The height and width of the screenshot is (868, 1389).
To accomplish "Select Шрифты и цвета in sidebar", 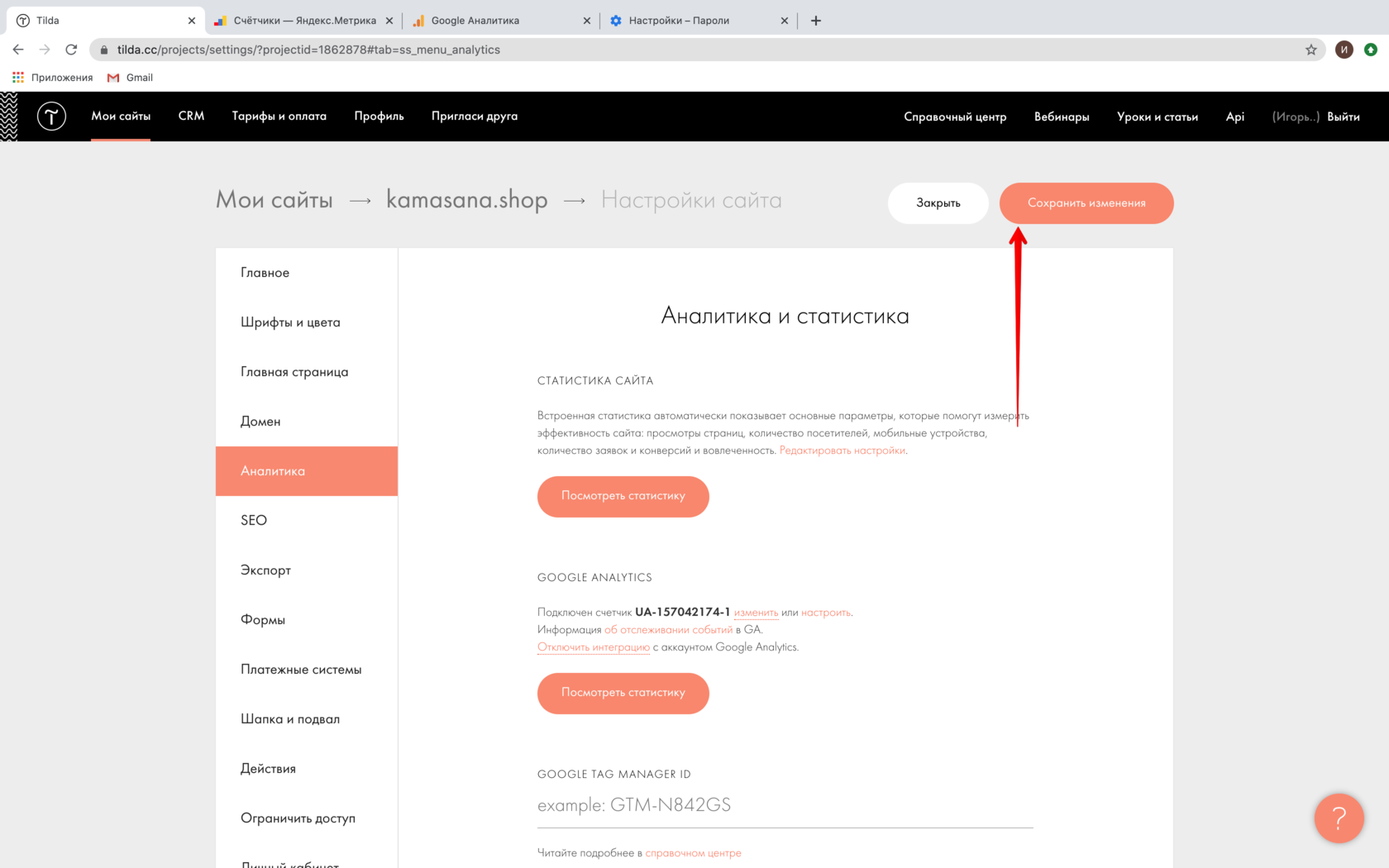I will pyautogui.click(x=307, y=322).
